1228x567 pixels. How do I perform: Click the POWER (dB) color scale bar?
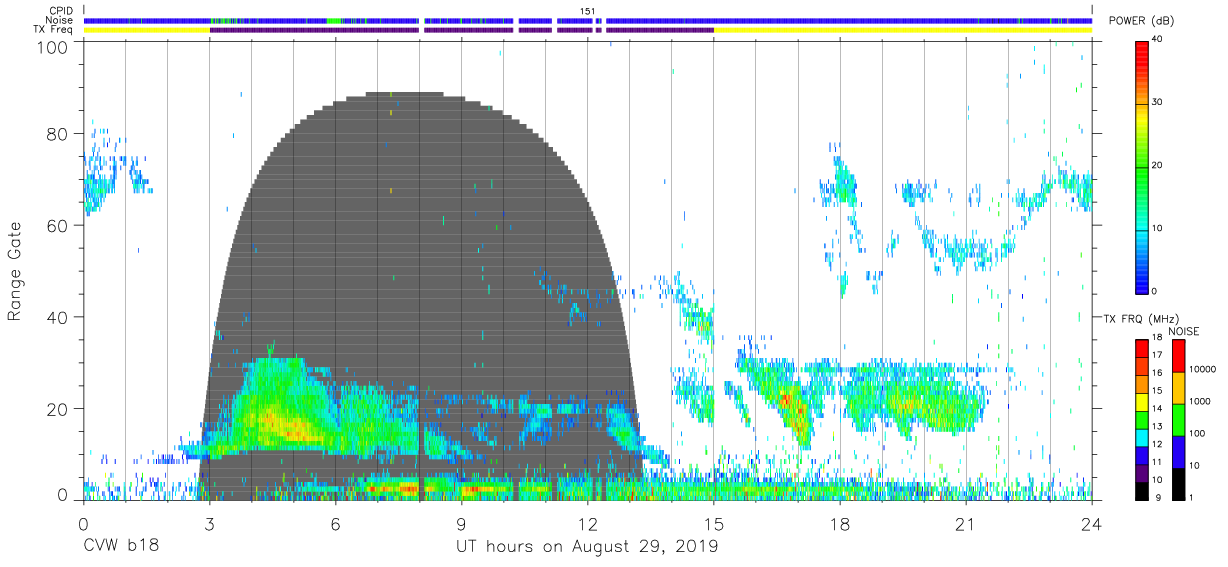tap(1143, 166)
